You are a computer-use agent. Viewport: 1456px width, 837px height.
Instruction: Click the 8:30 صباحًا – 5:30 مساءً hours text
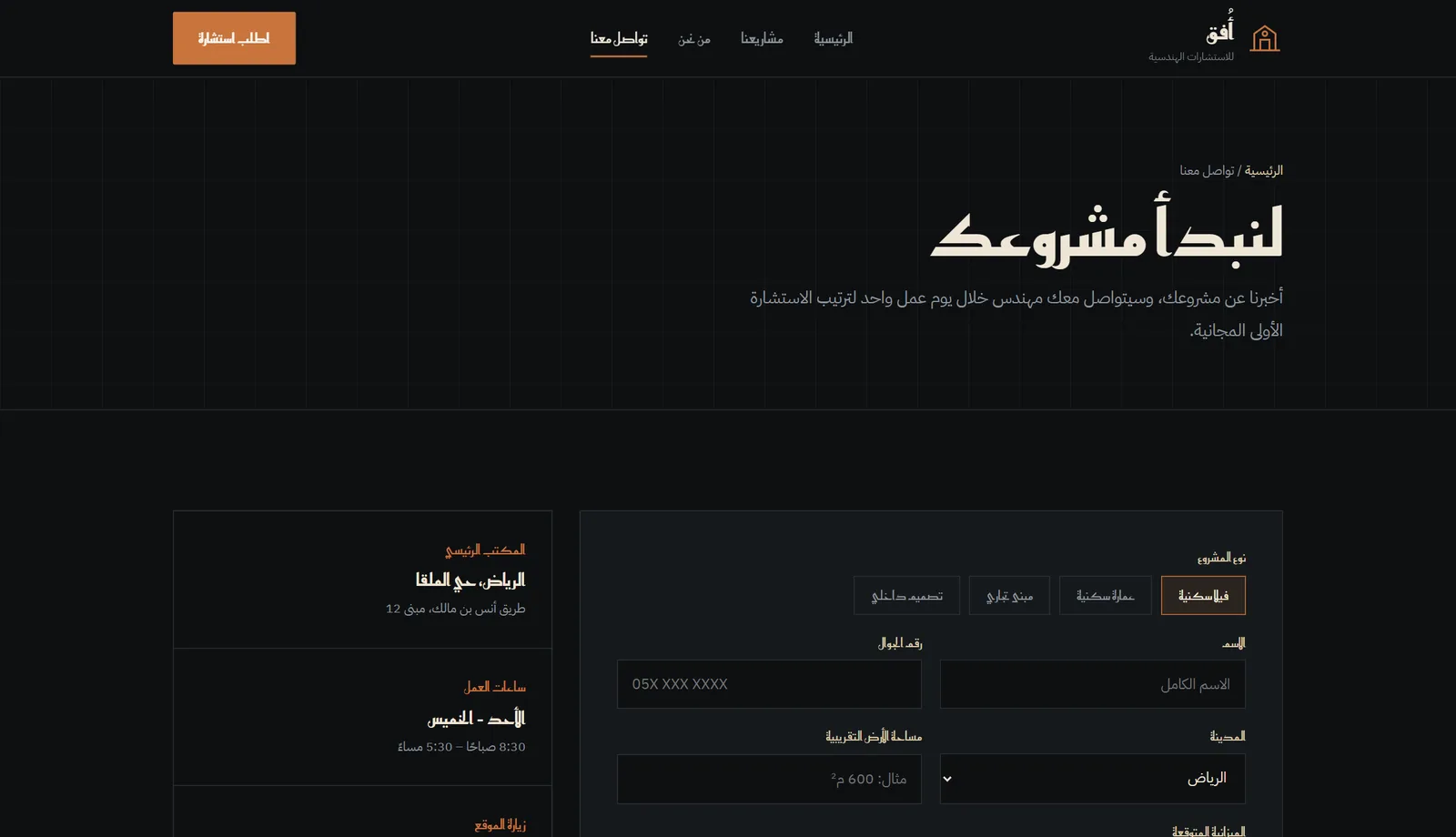pyautogui.click(x=461, y=747)
